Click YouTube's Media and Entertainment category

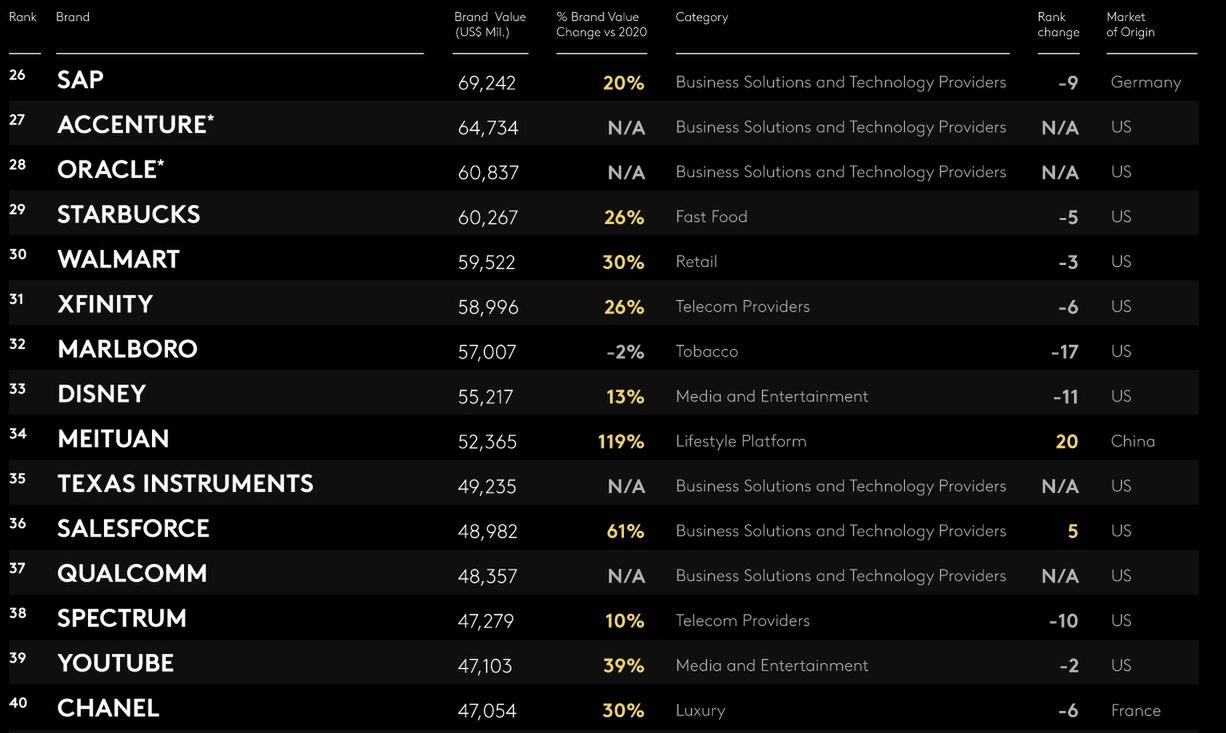(x=771, y=665)
